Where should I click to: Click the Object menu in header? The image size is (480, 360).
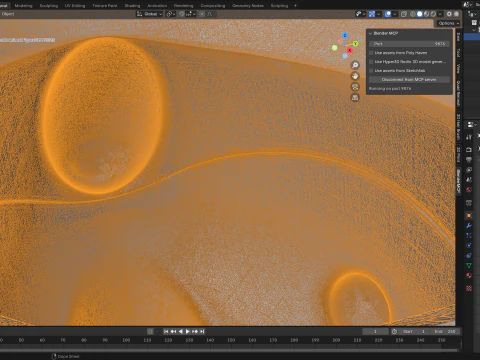click(x=8, y=14)
